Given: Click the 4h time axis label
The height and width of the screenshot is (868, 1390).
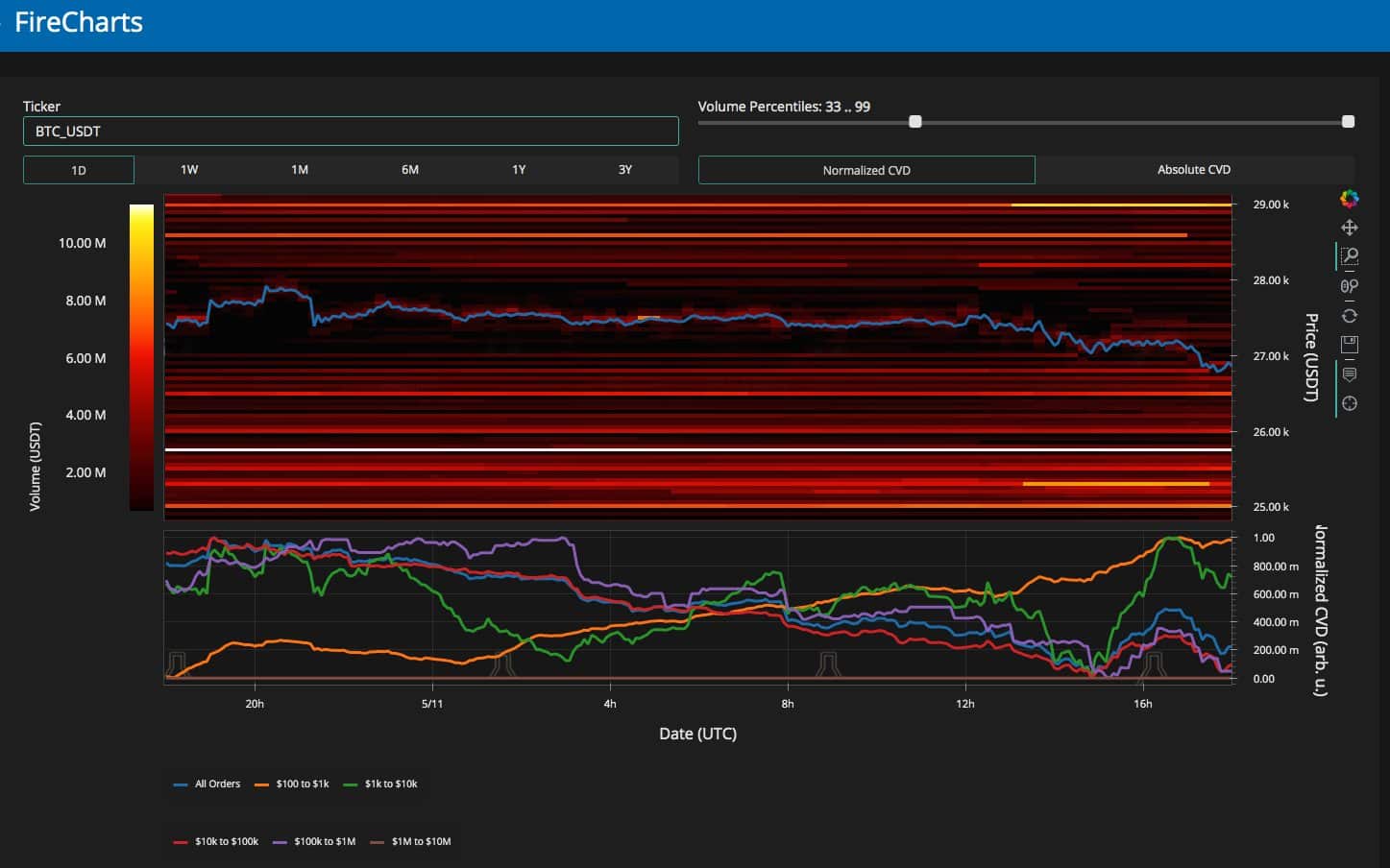Looking at the screenshot, I should pyautogui.click(x=610, y=704).
